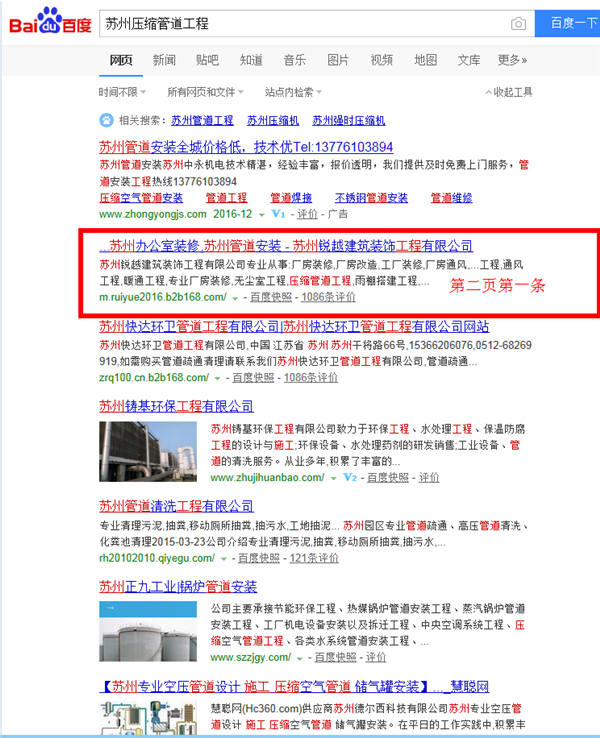This screenshot has width=600, height=738.
Task: Click 1086条评价 for ruiyue2016 result
Action: tap(328, 297)
